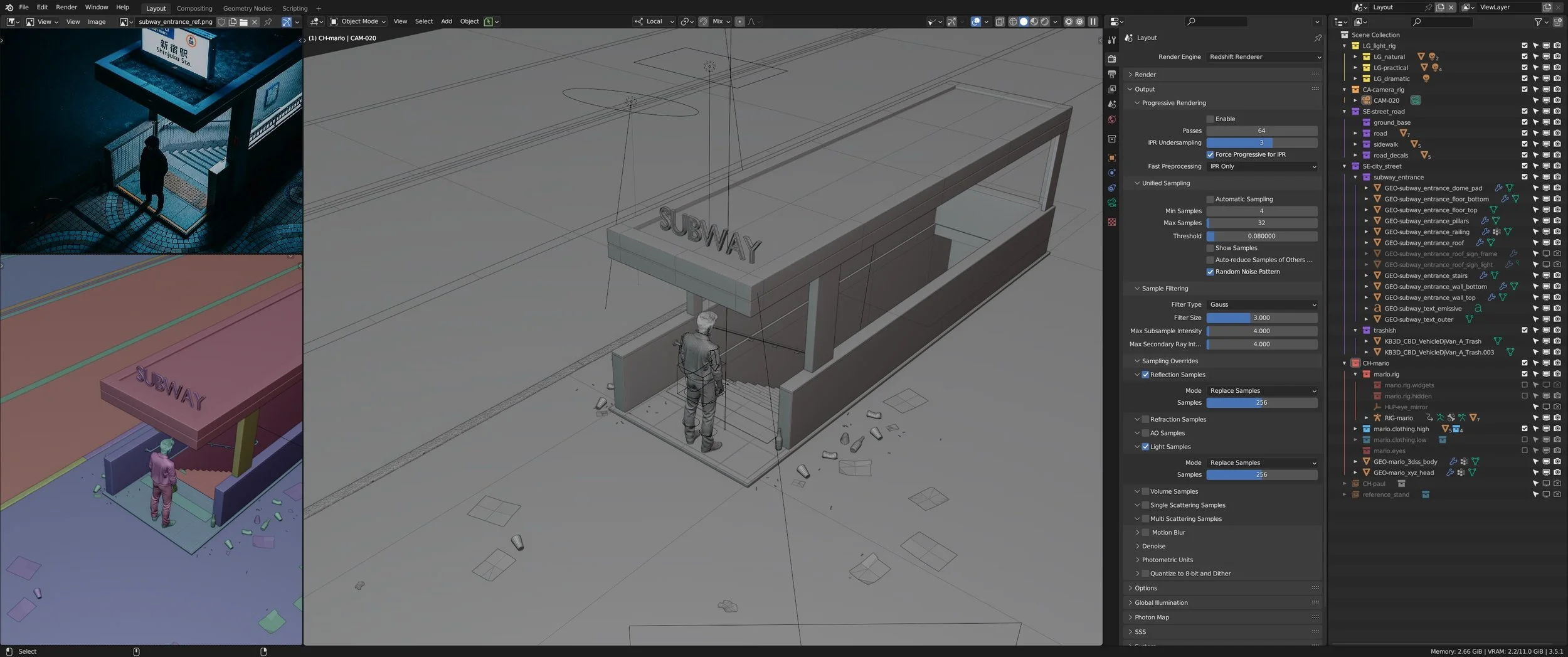Toggle X-ray view in viewport header
This screenshot has height=657, width=1568.
coord(1000,21)
